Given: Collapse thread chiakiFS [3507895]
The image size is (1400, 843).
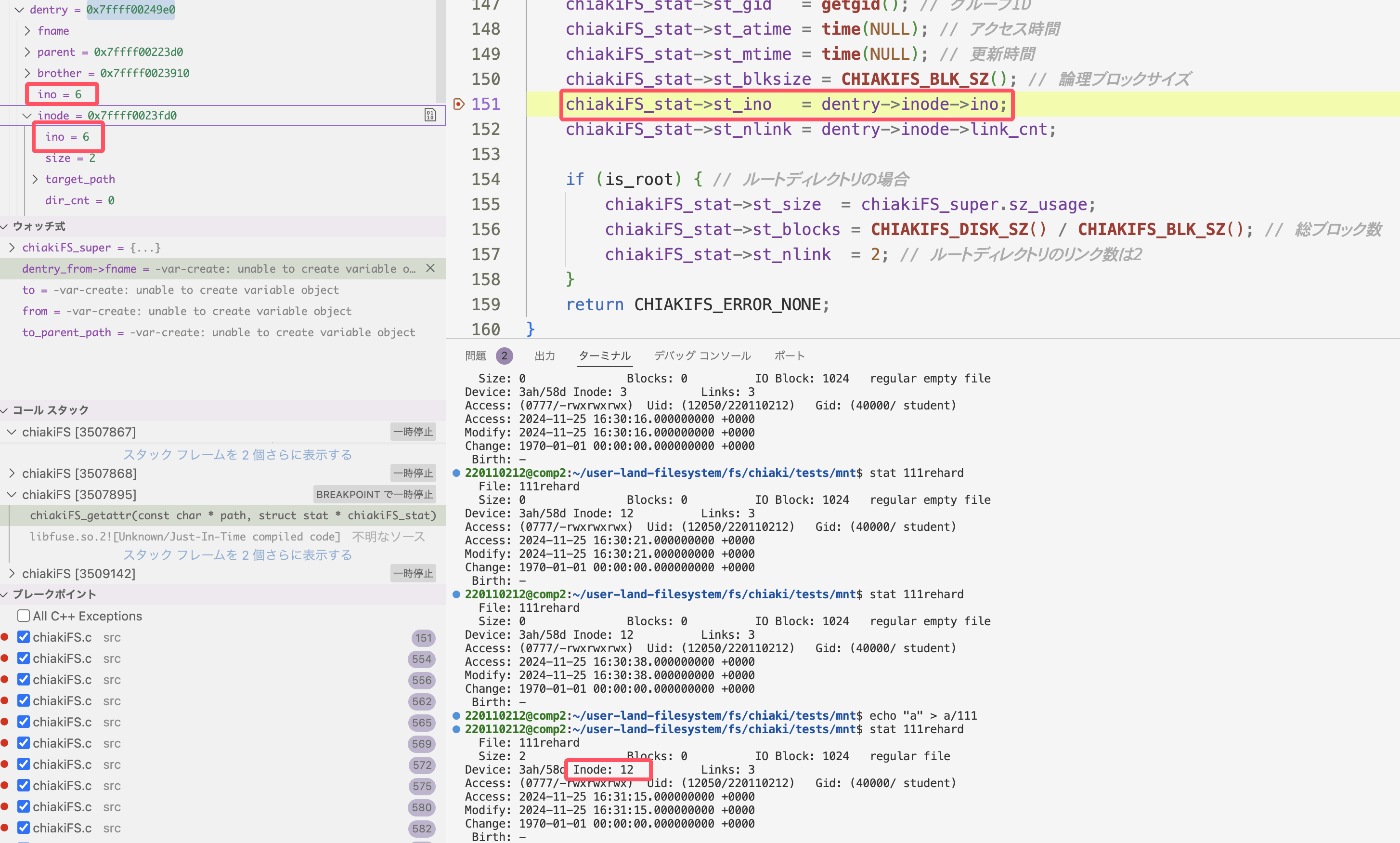Looking at the screenshot, I should coord(12,494).
